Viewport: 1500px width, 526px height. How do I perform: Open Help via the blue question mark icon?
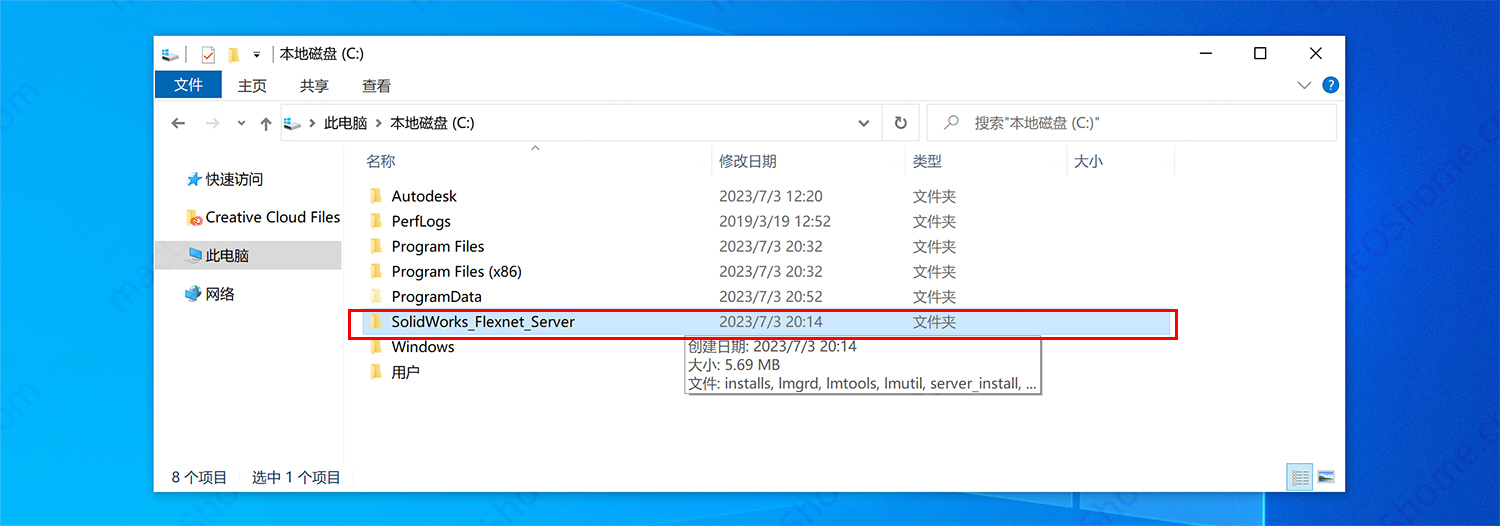(1330, 85)
